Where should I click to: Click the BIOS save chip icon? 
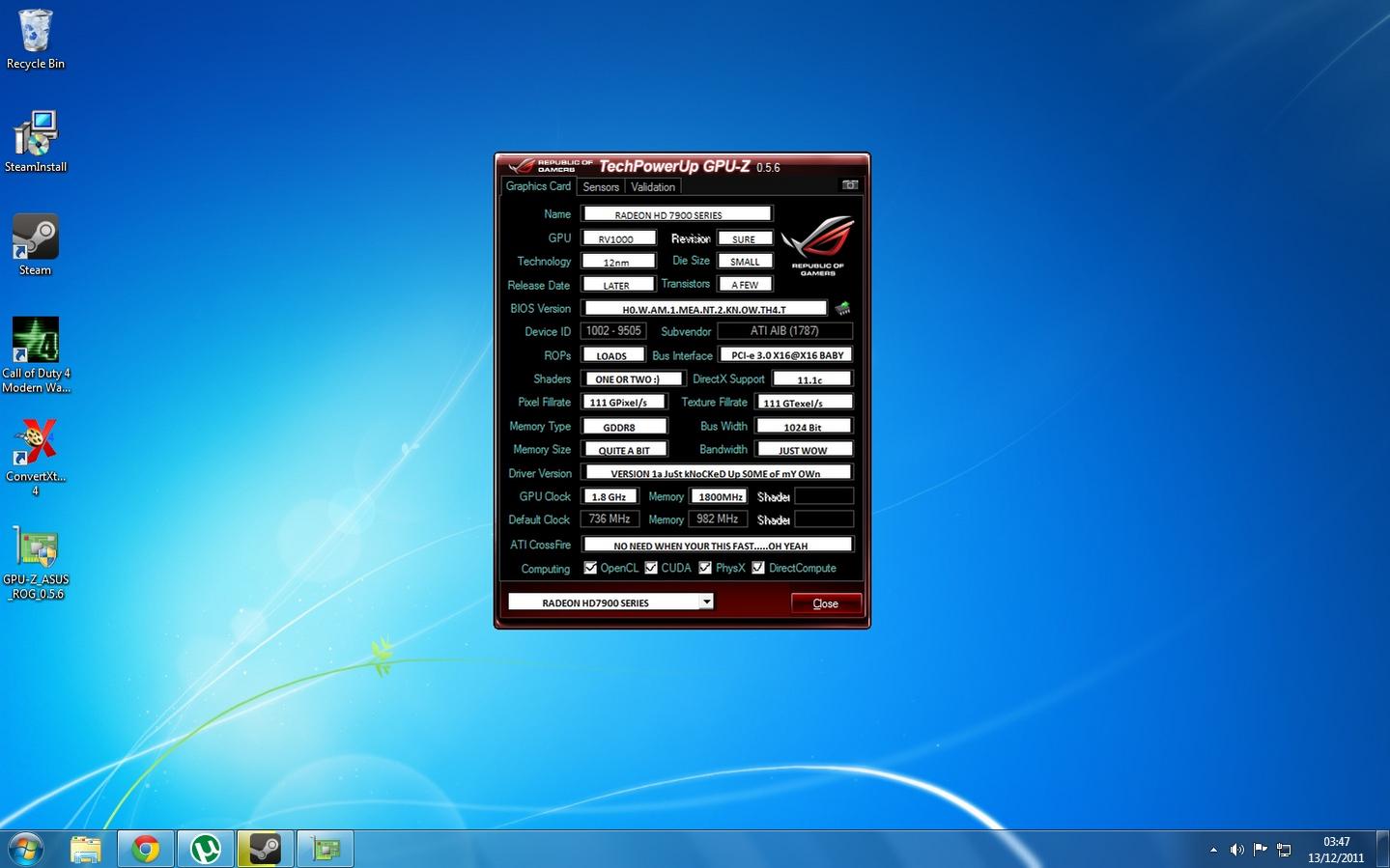[842, 308]
